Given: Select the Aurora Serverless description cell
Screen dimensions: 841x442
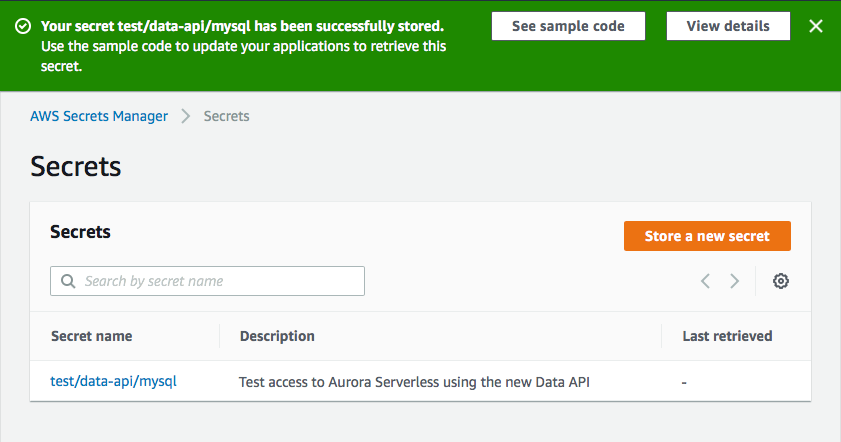Looking at the screenshot, I should point(414,382).
